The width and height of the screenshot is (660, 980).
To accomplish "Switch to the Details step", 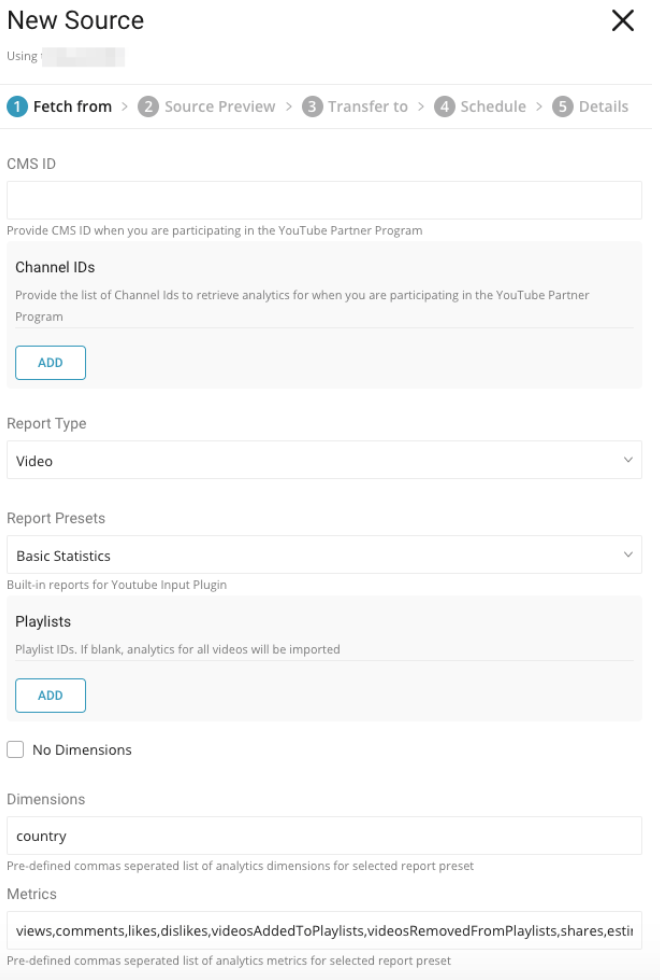I will click(603, 107).
